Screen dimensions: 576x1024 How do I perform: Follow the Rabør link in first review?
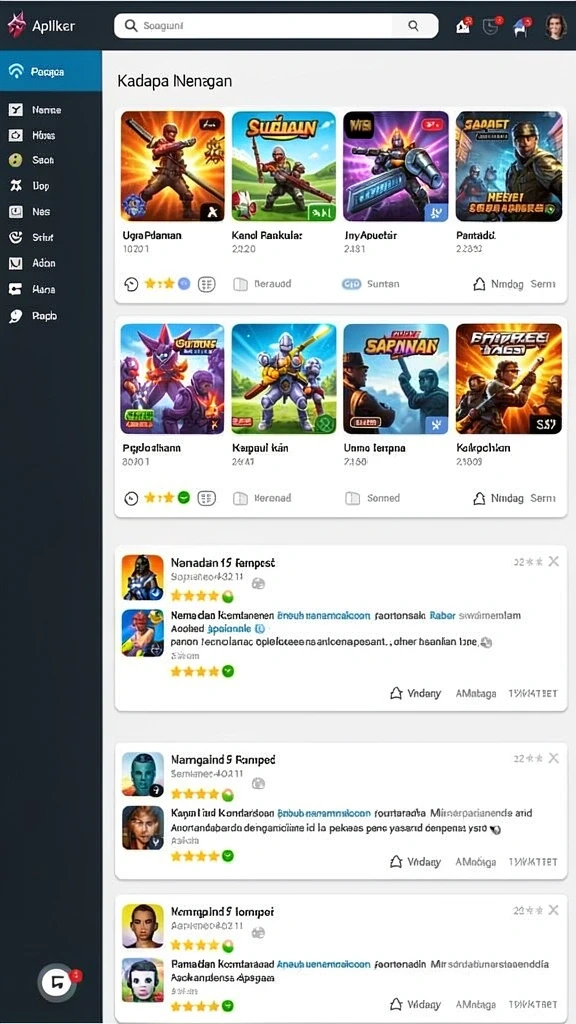444,615
